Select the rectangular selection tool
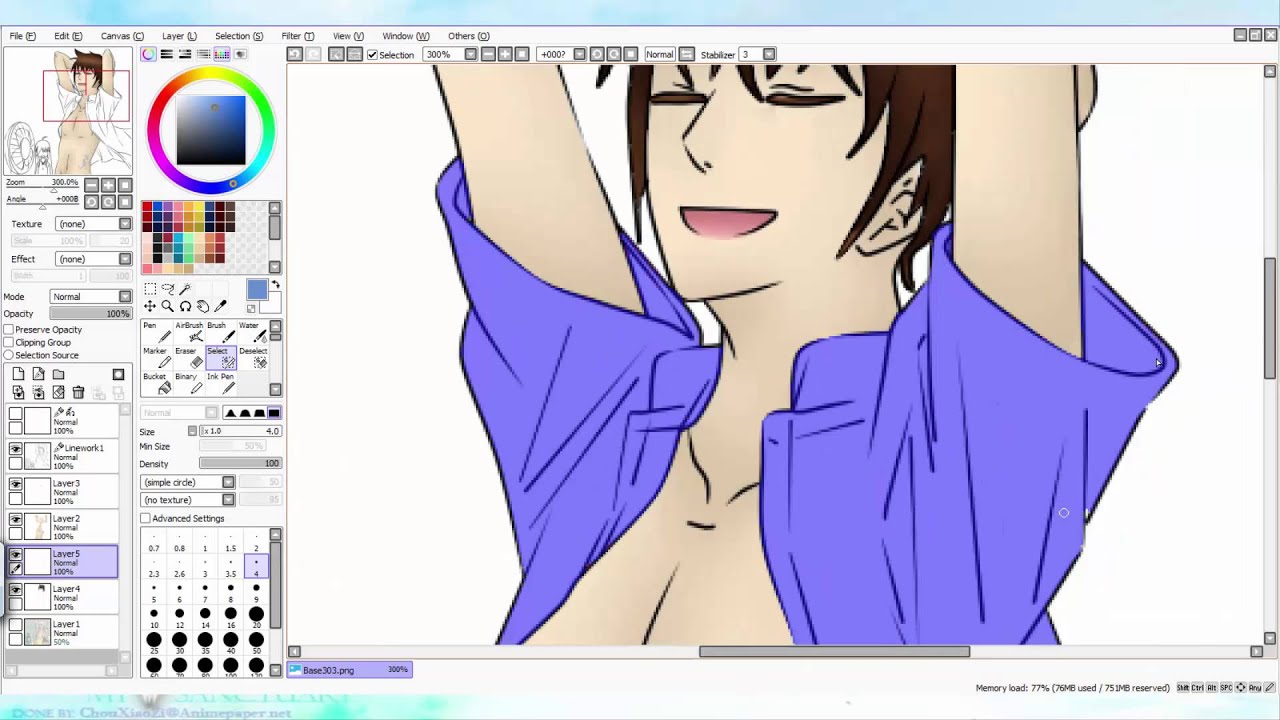1280x720 pixels. pos(149,289)
